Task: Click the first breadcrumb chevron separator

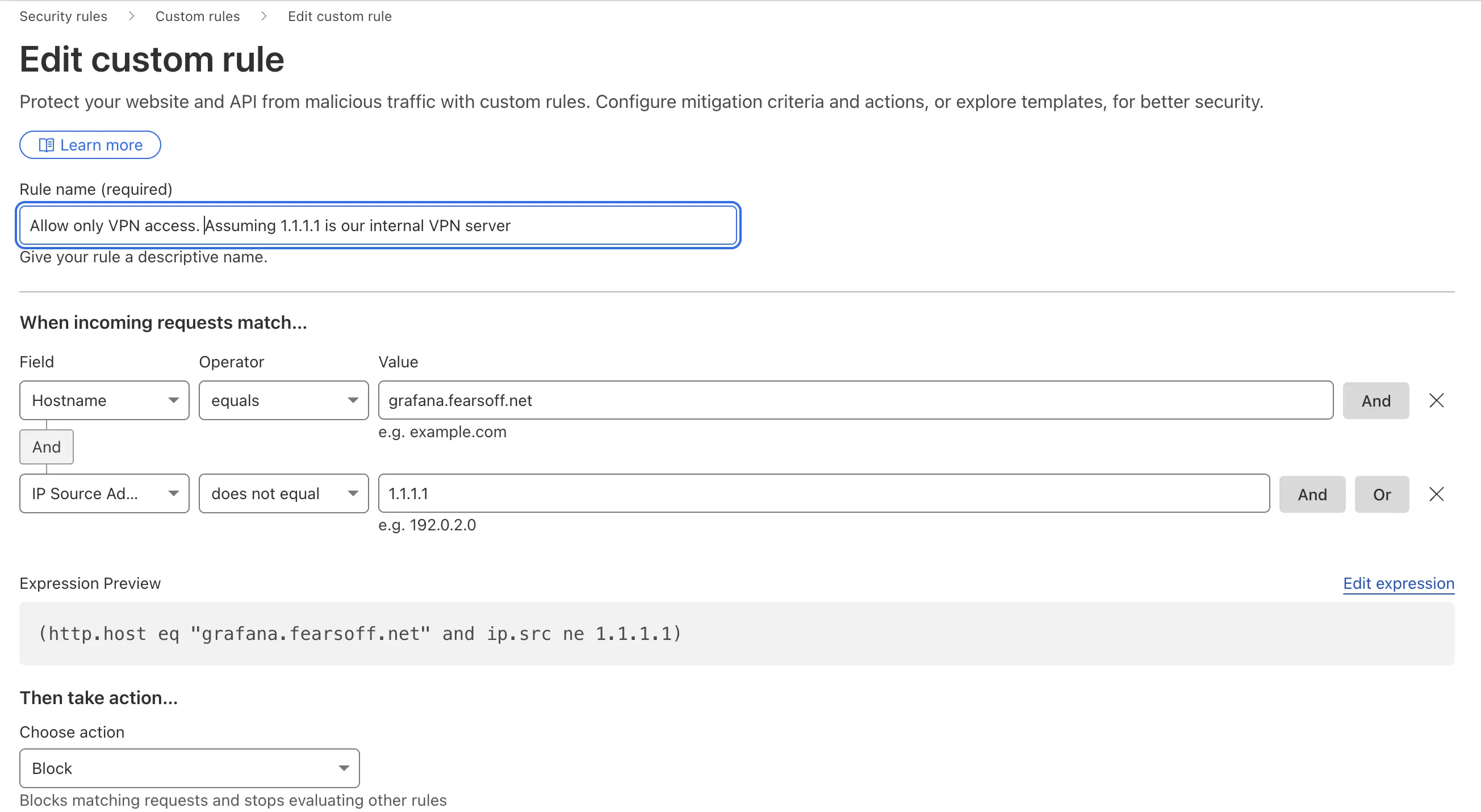Action: coord(131,16)
